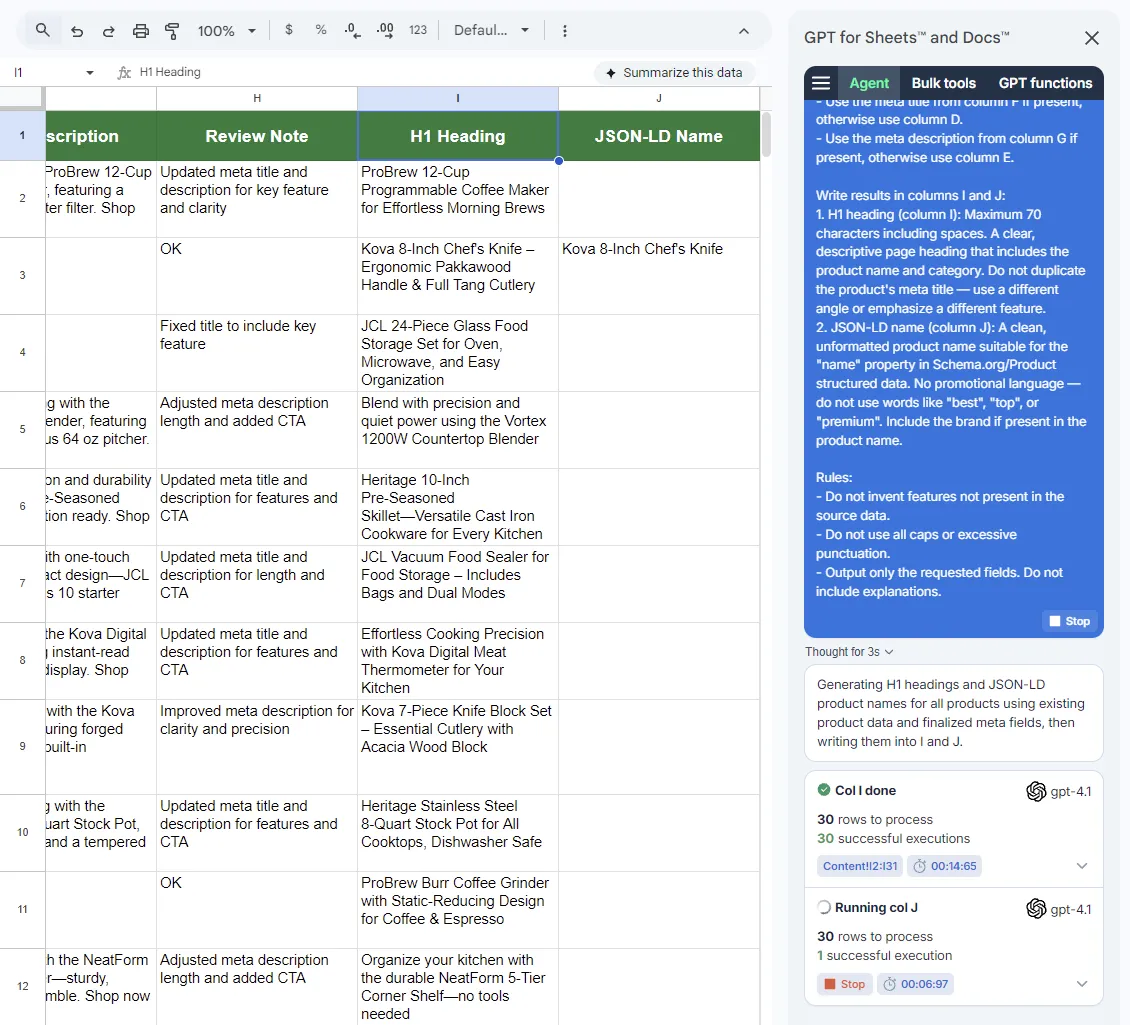Click the Undo icon
1130x1025 pixels.
click(77, 31)
